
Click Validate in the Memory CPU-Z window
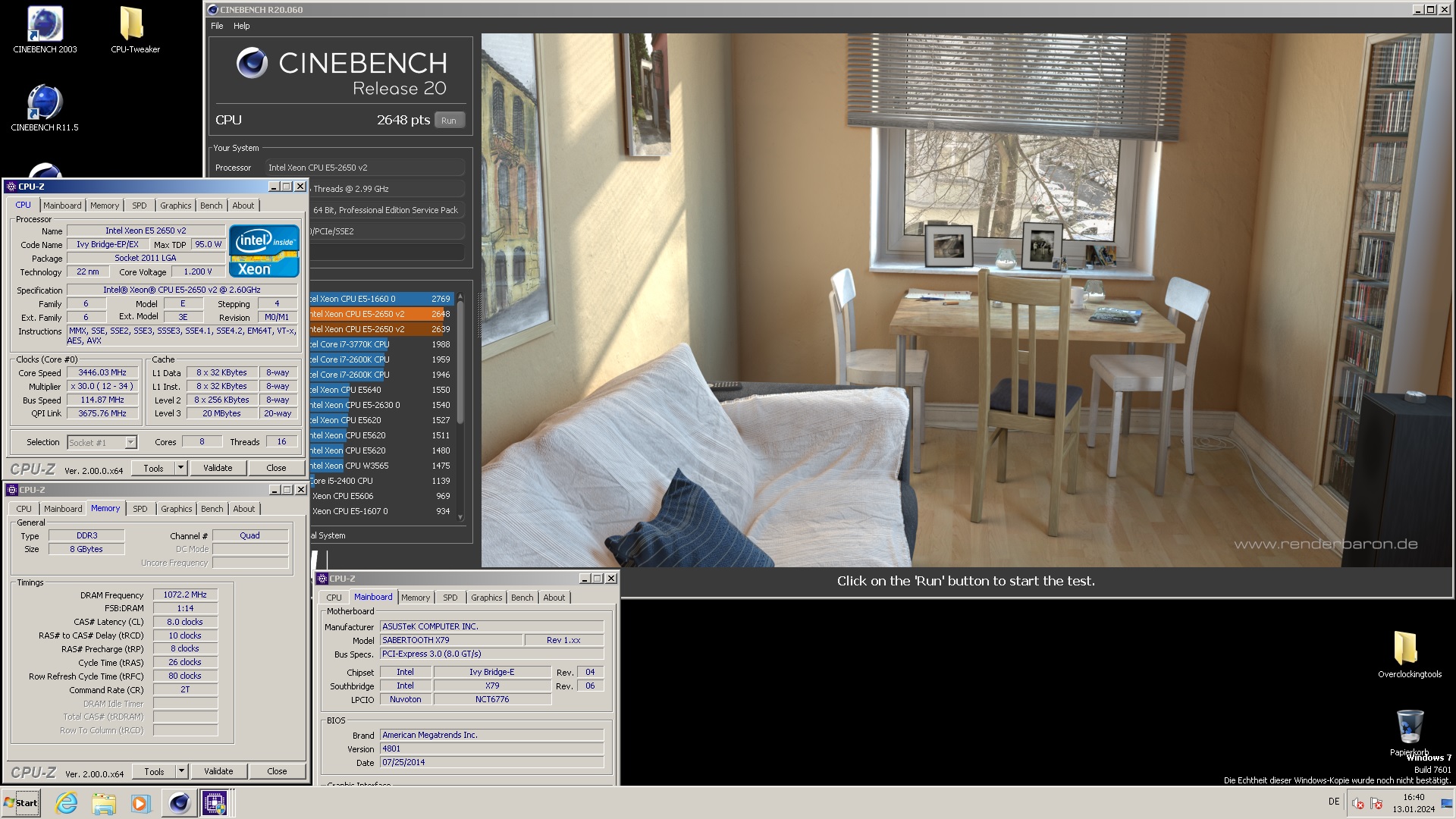(x=218, y=771)
